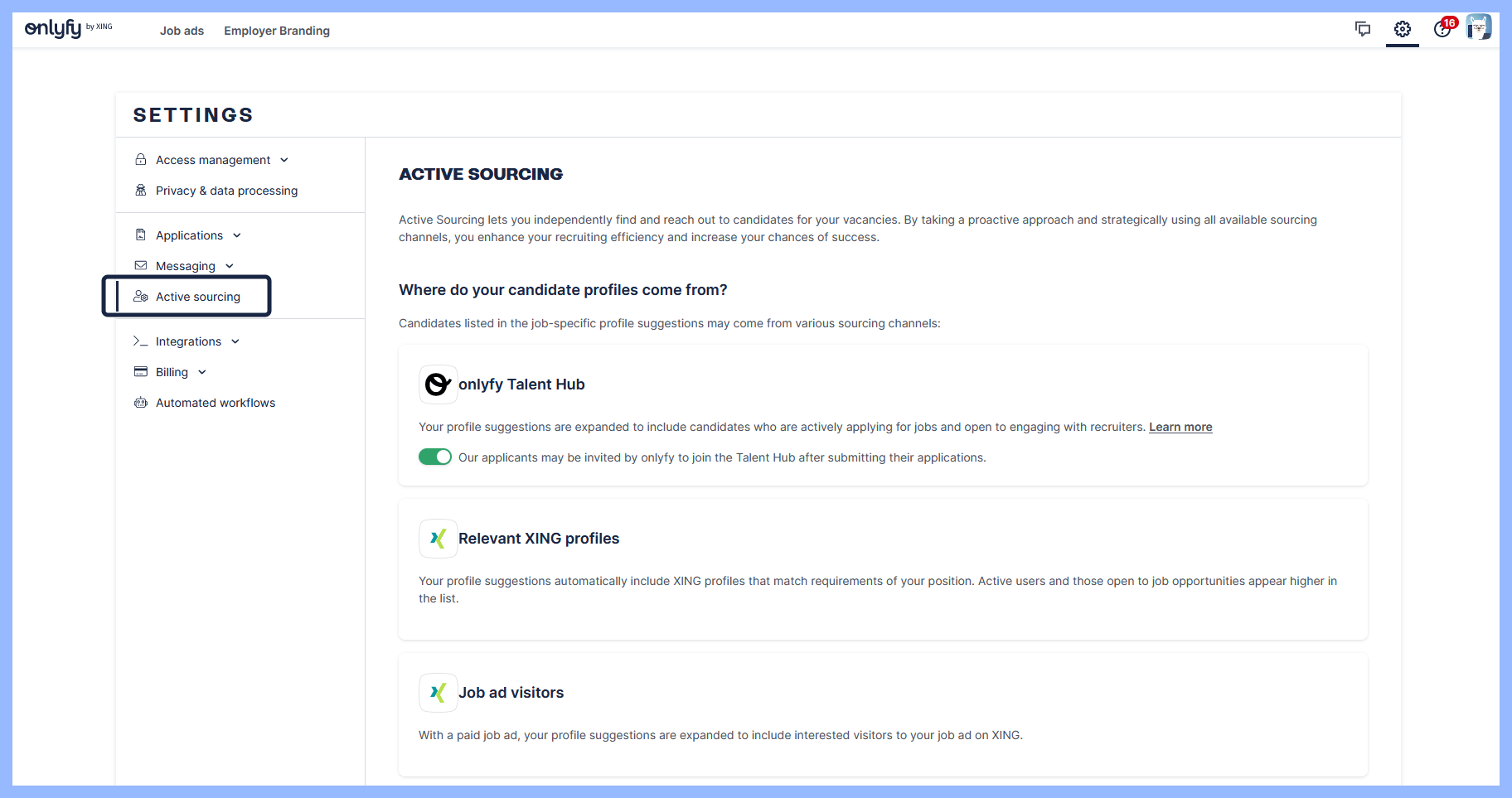Click the settings gear icon
The width and height of the screenshot is (1512, 798).
[x=1402, y=29]
